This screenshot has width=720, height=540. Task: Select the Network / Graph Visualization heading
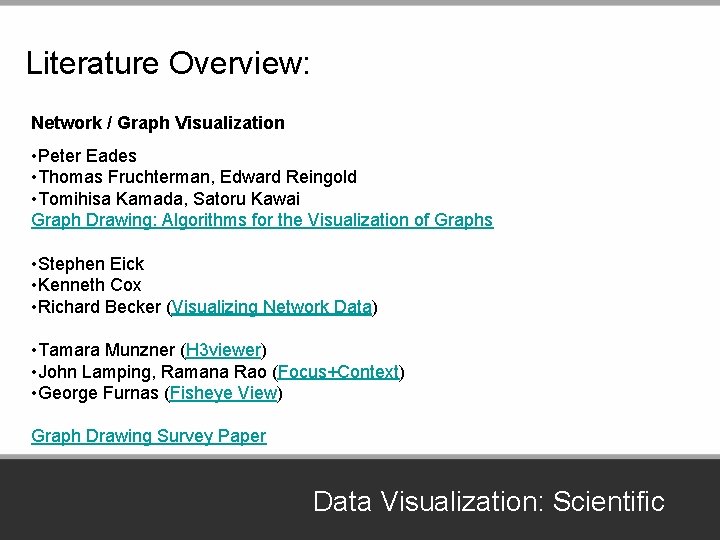click(x=158, y=123)
